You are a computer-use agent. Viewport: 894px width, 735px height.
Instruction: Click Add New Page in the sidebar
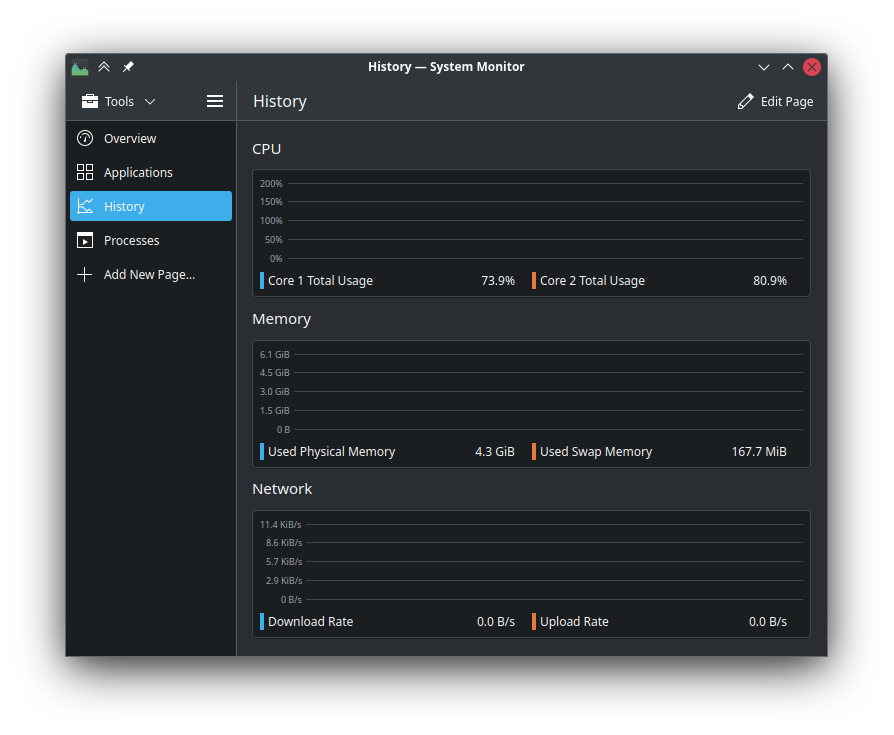tap(149, 274)
